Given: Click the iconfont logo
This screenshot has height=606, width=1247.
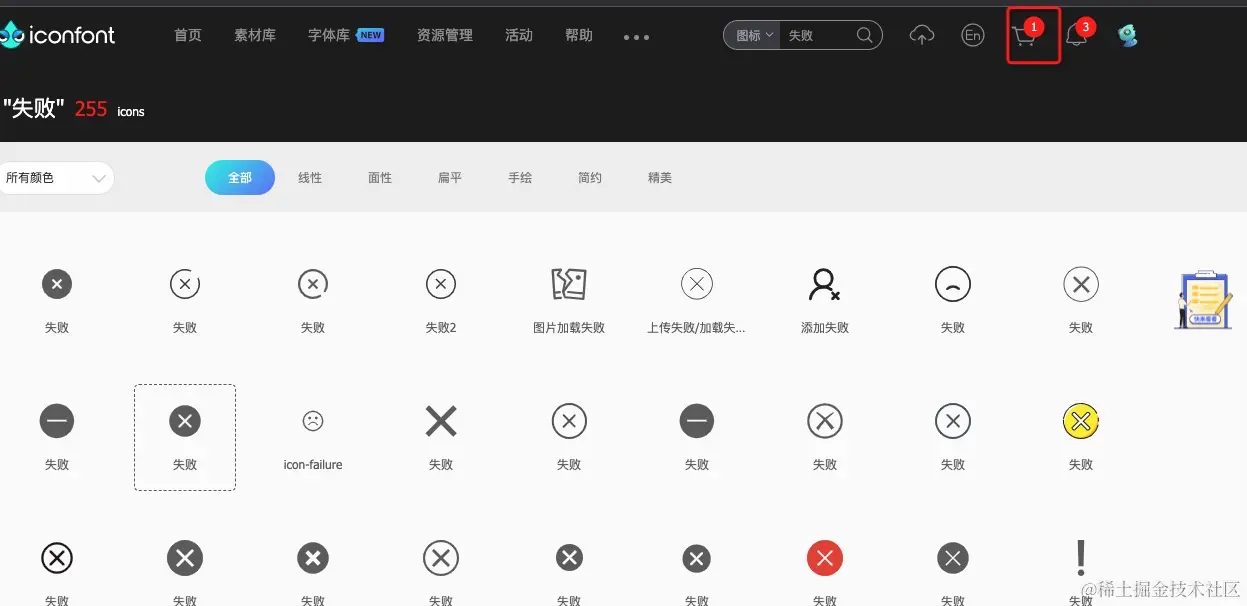Looking at the screenshot, I should 57,35.
